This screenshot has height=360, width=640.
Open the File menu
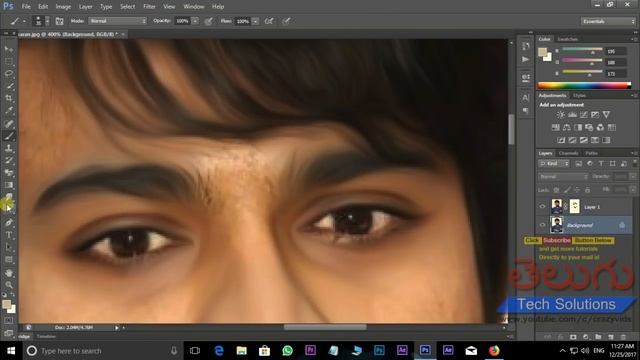point(26,7)
